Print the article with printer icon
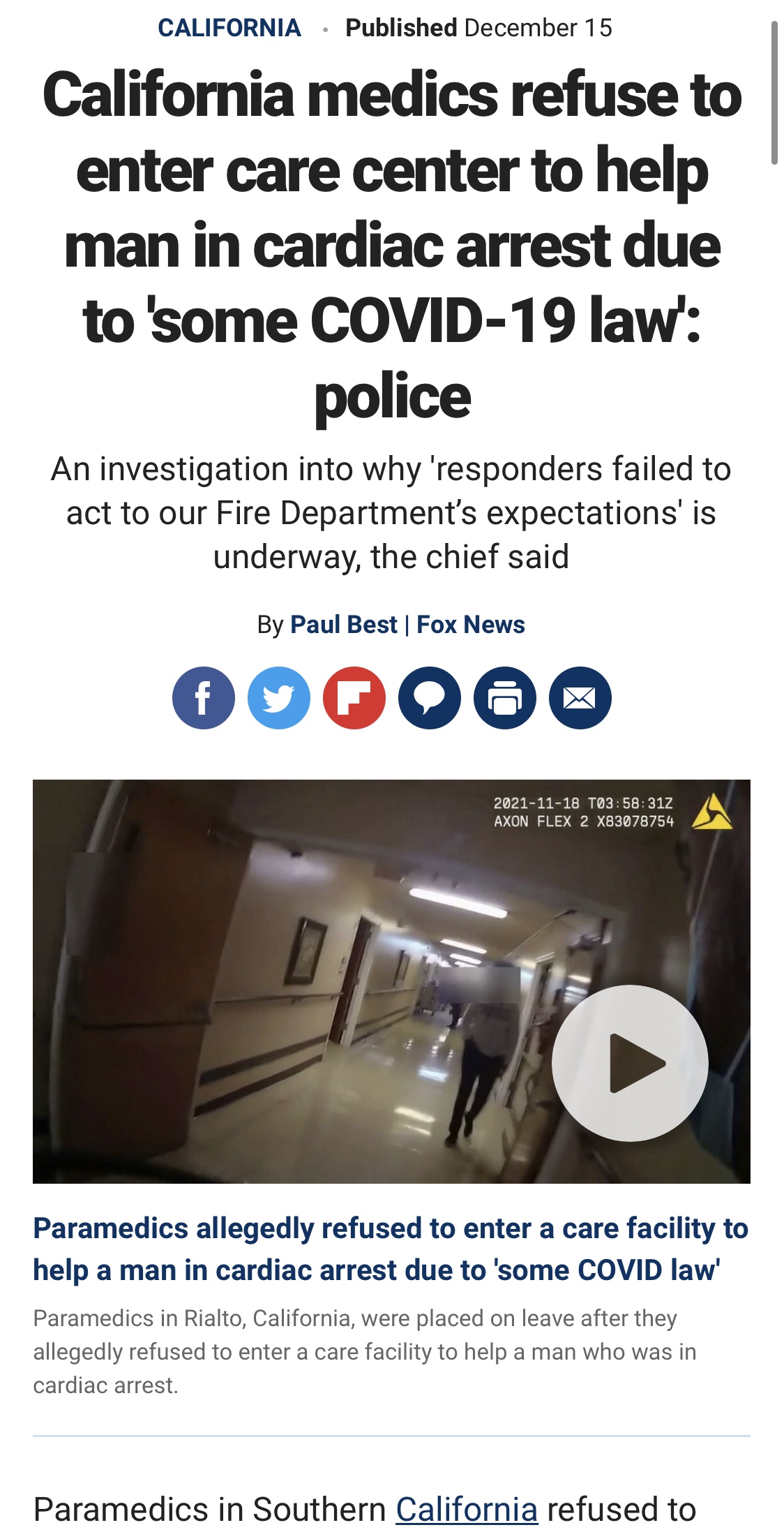Image resolution: width=784 pixels, height=1532 pixels. 505,698
